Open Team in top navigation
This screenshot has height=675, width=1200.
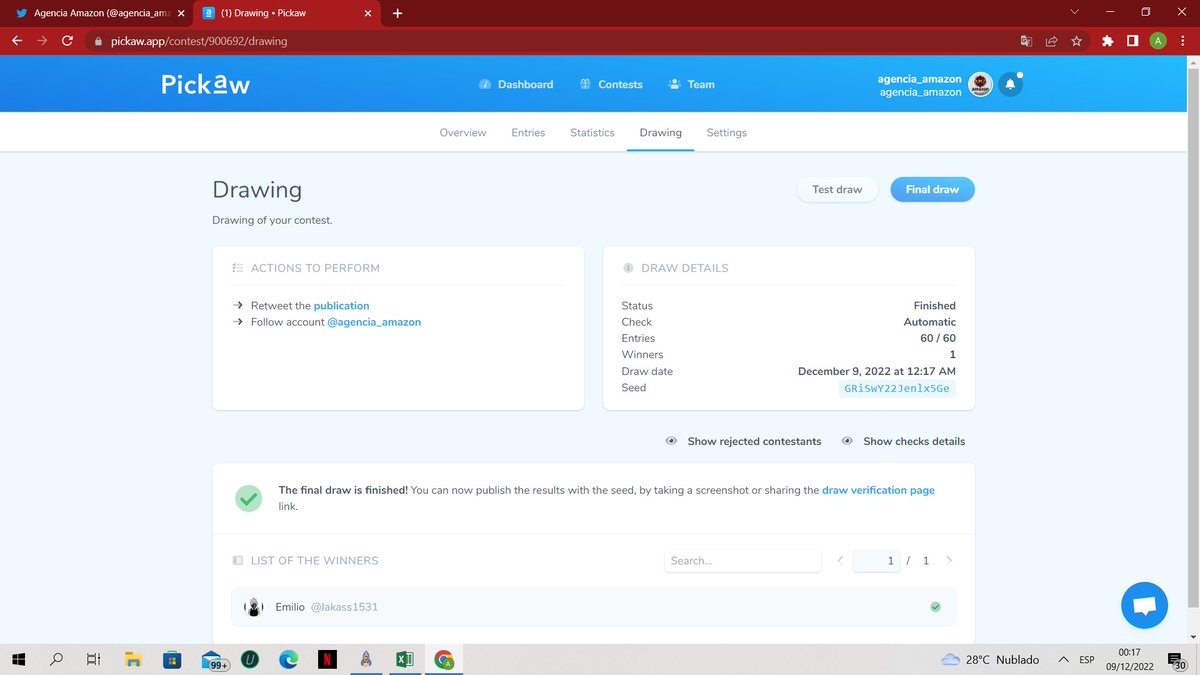coord(692,85)
